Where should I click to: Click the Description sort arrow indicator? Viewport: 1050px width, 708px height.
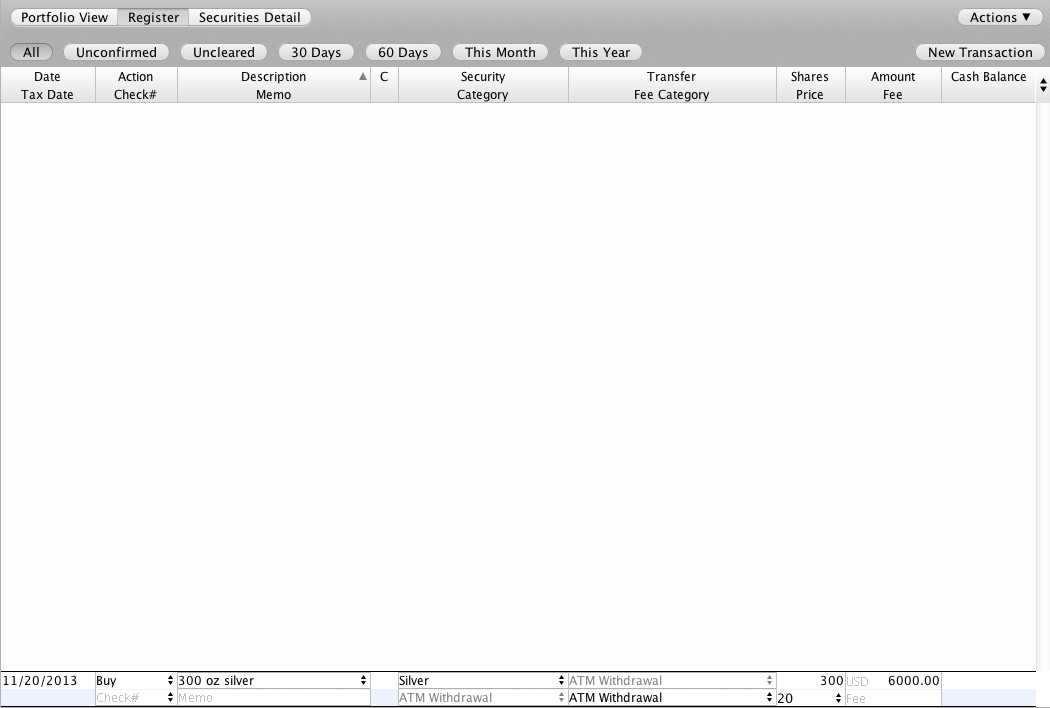(x=363, y=77)
